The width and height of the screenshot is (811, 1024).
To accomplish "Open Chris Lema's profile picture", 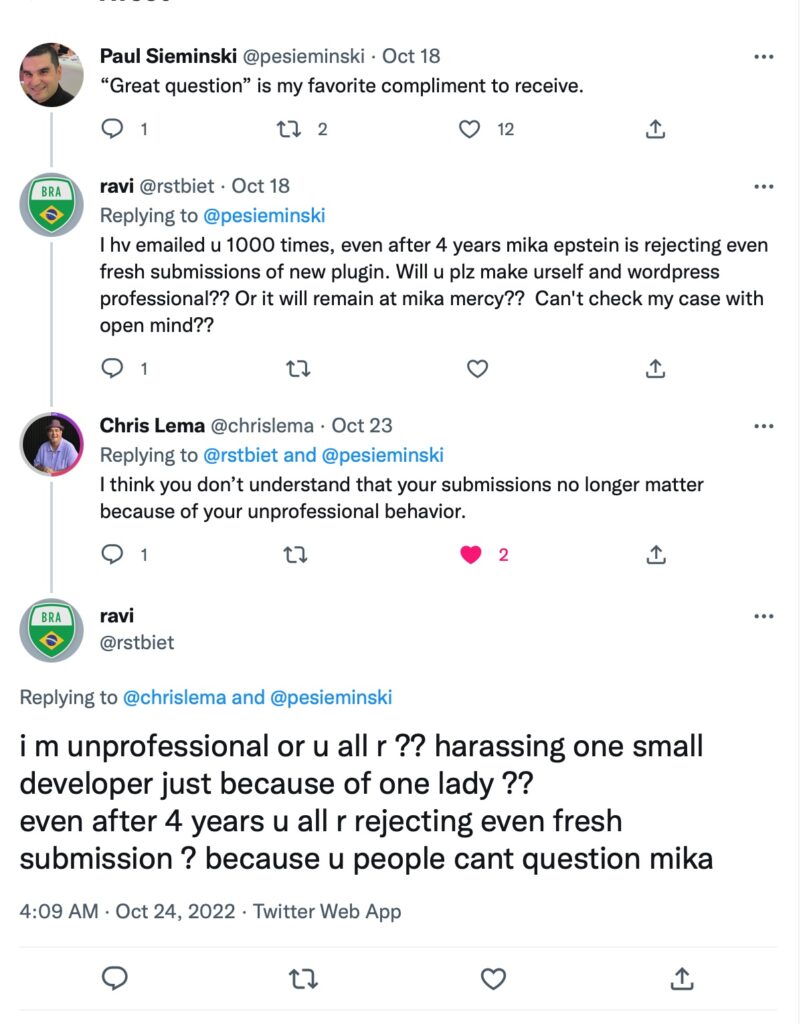I will [x=52, y=443].
